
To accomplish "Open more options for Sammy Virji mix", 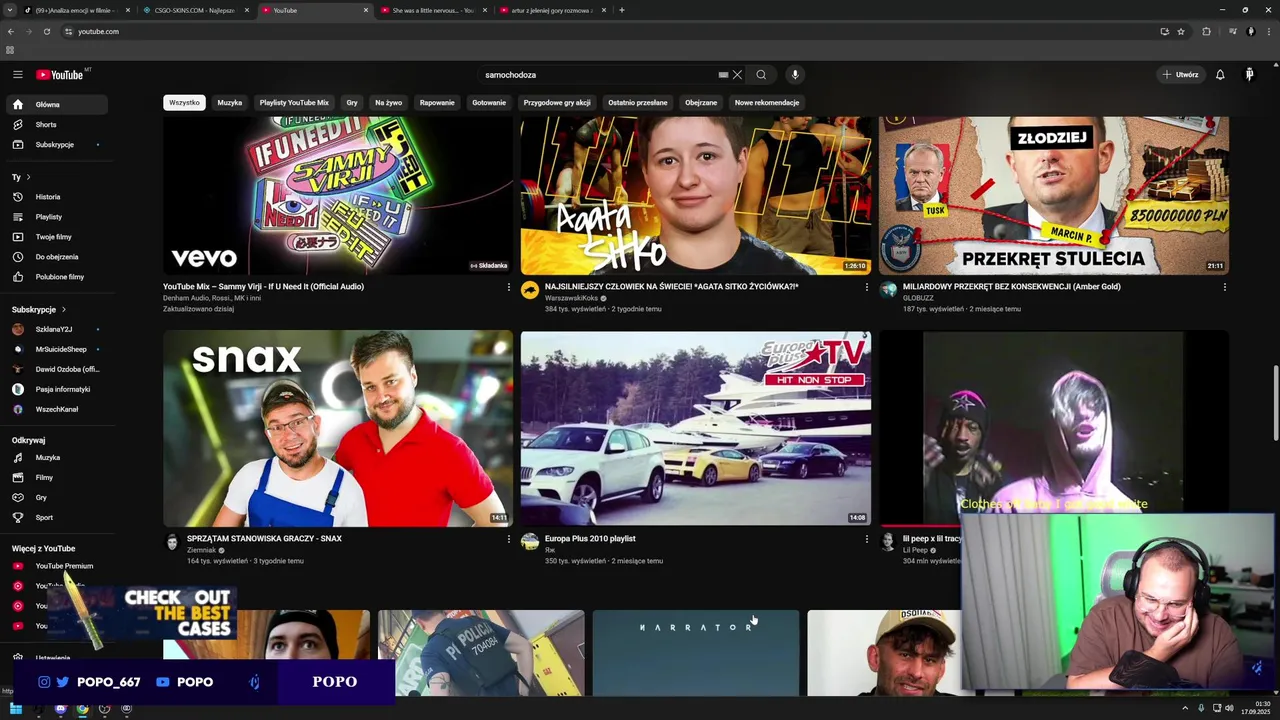I will pos(508,287).
